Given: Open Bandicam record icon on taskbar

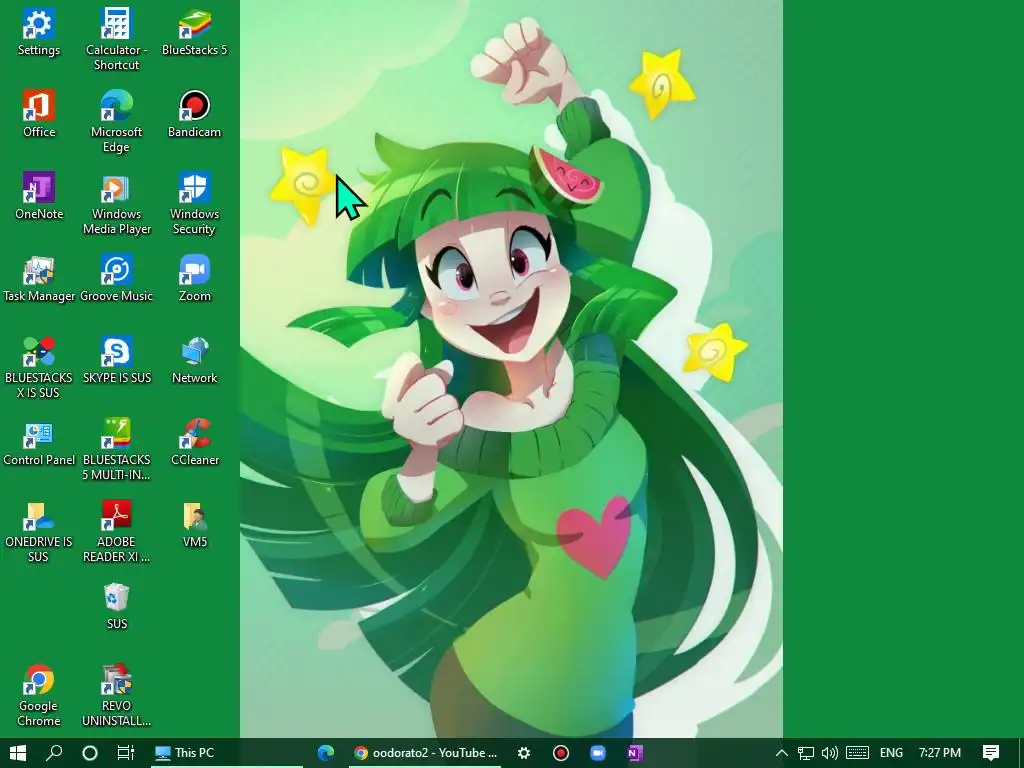Looking at the screenshot, I should [x=560, y=753].
